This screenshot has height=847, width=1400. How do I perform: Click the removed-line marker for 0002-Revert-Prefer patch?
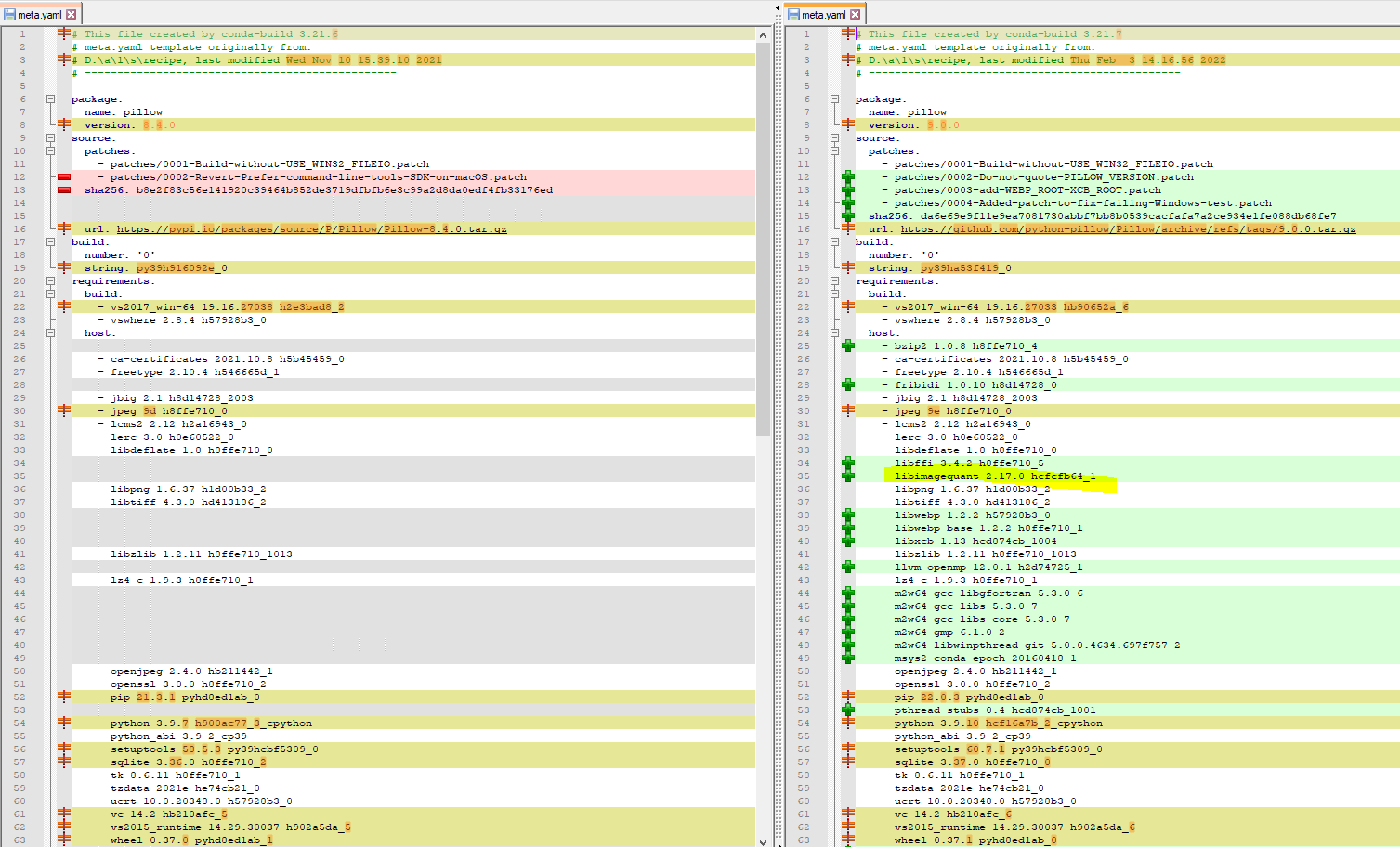click(64, 176)
